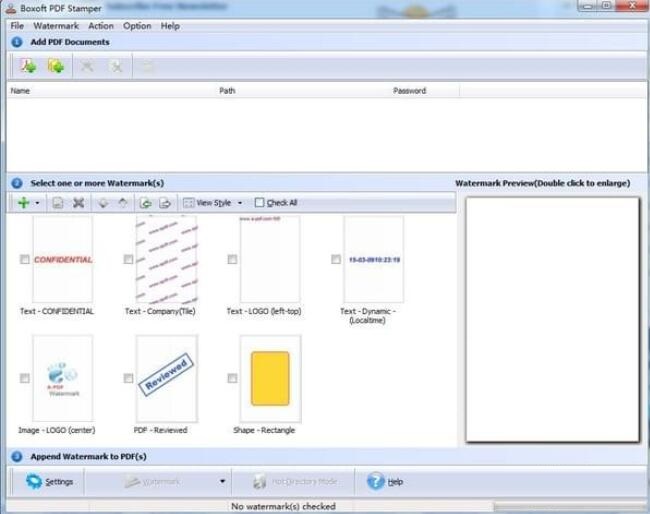Click the Move watermark down icon
This screenshot has width=650, height=514.
[x=103, y=203]
